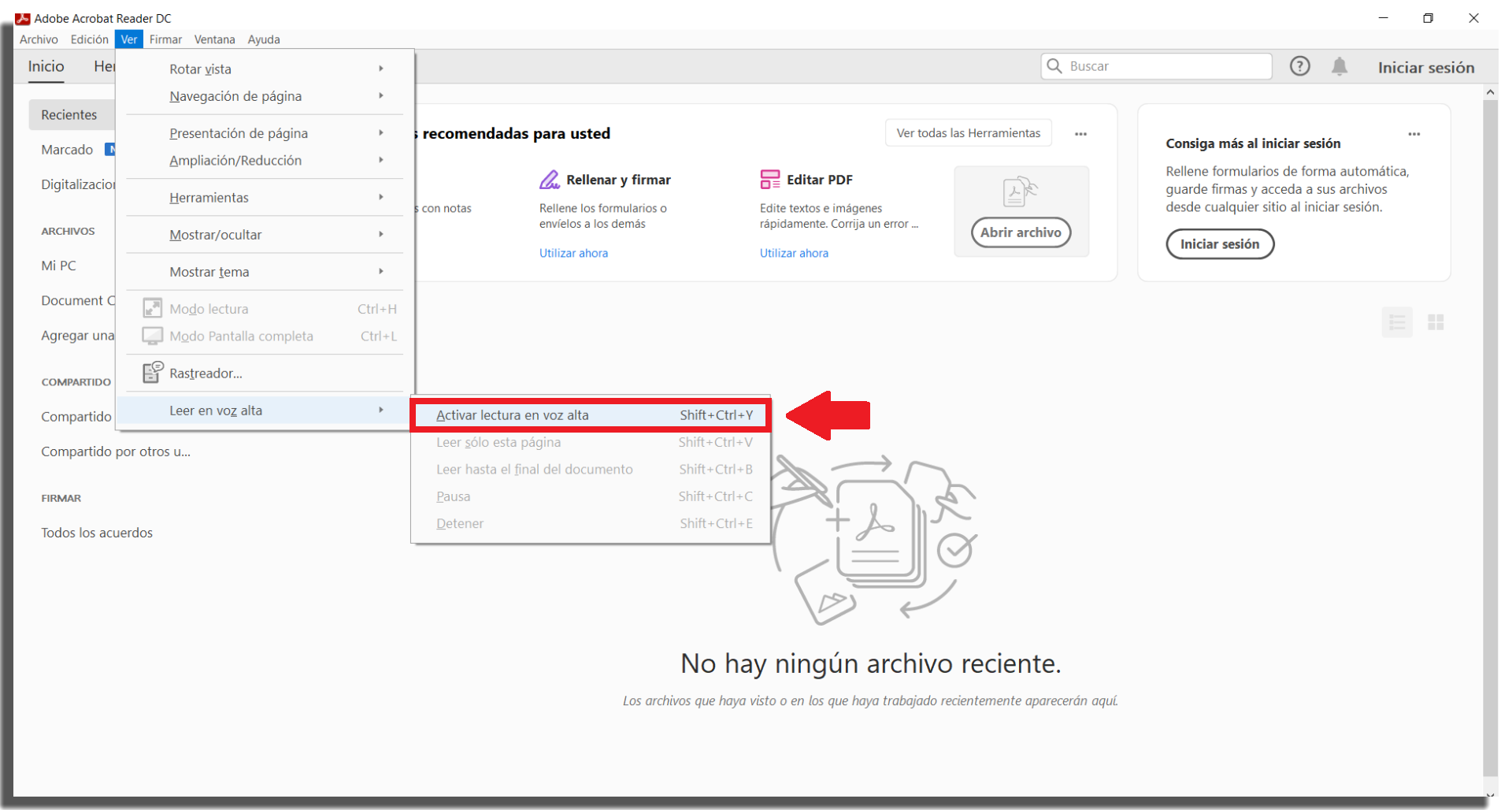Click in the Buscar search field

tap(1156, 66)
